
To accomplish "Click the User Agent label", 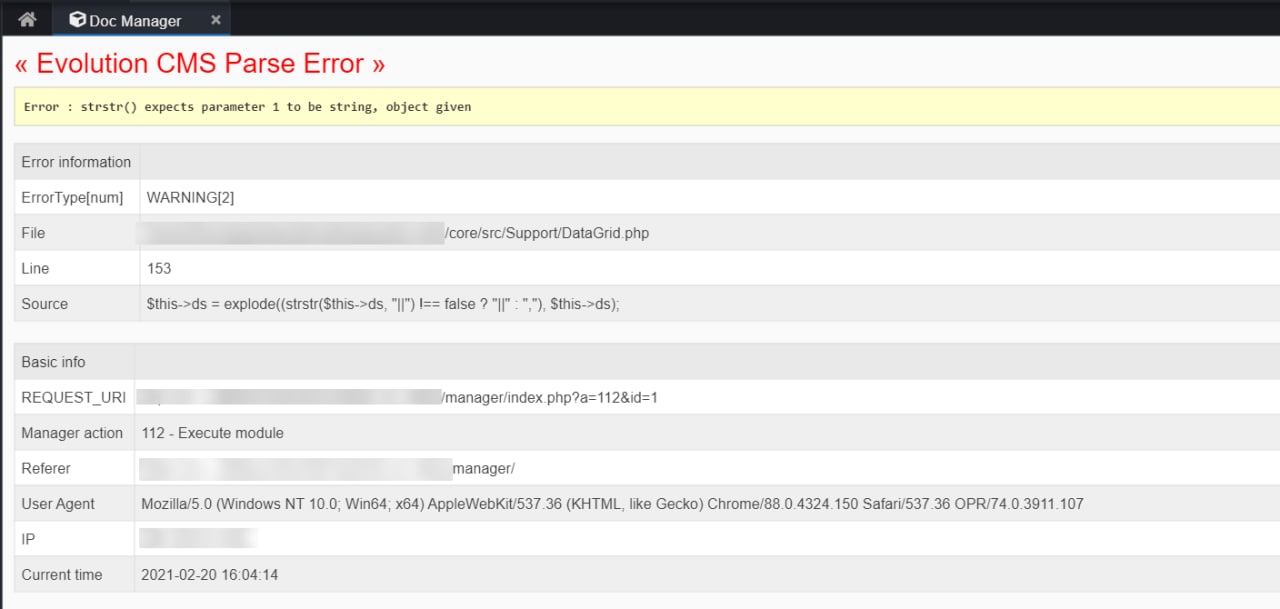I will pyautogui.click(x=58, y=504).
